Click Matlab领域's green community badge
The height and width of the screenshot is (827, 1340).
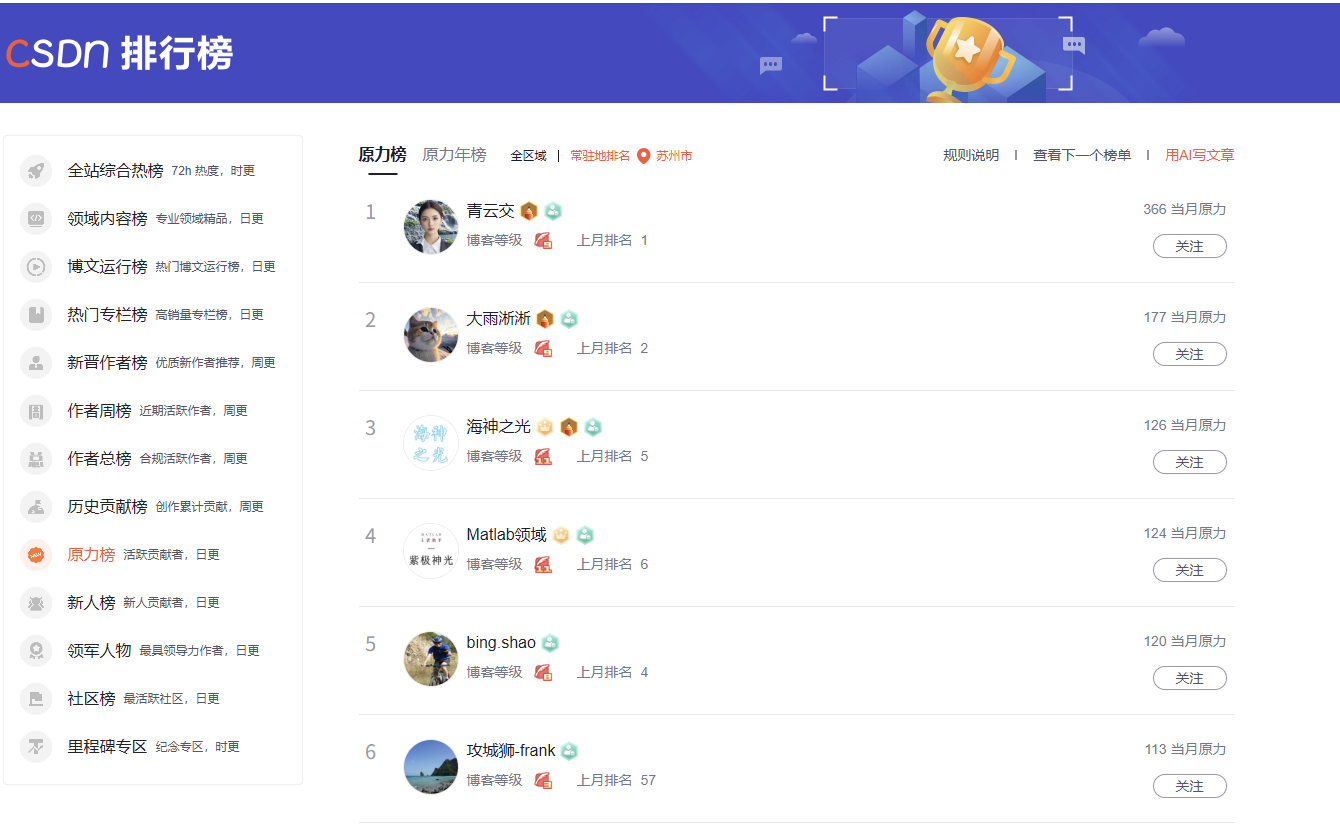(585, 535)
